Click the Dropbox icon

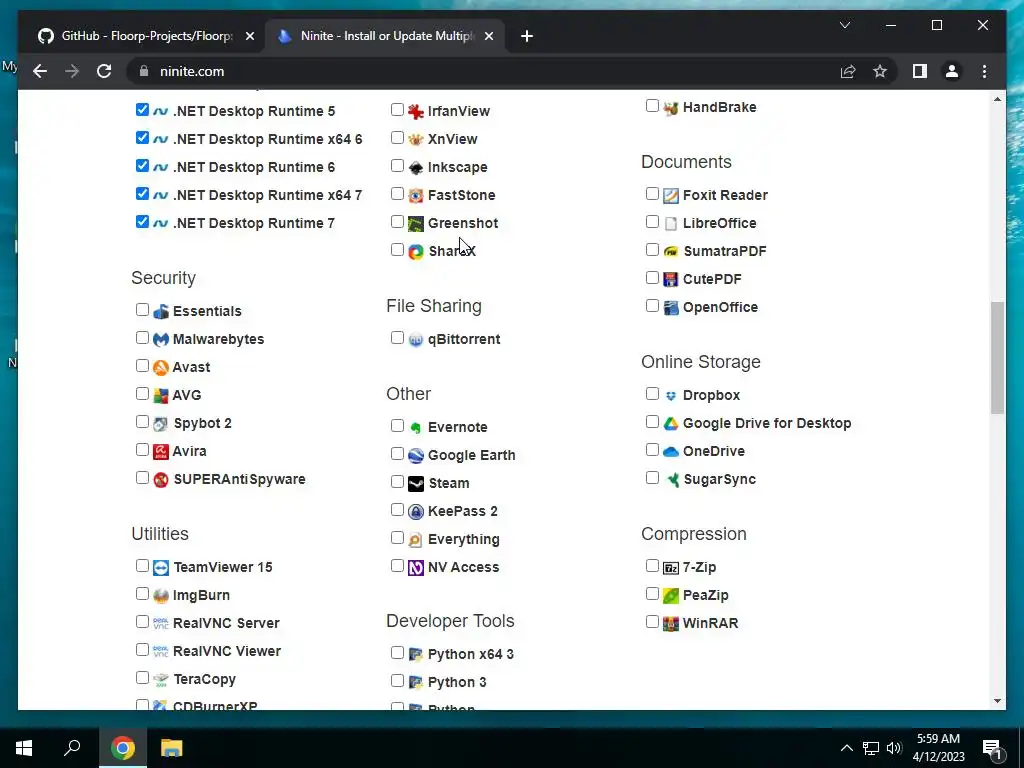[x=671, y=396]
